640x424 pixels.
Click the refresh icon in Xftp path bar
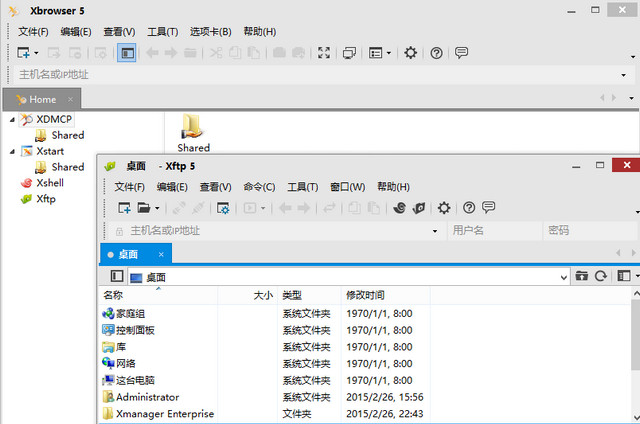(600, 277)
